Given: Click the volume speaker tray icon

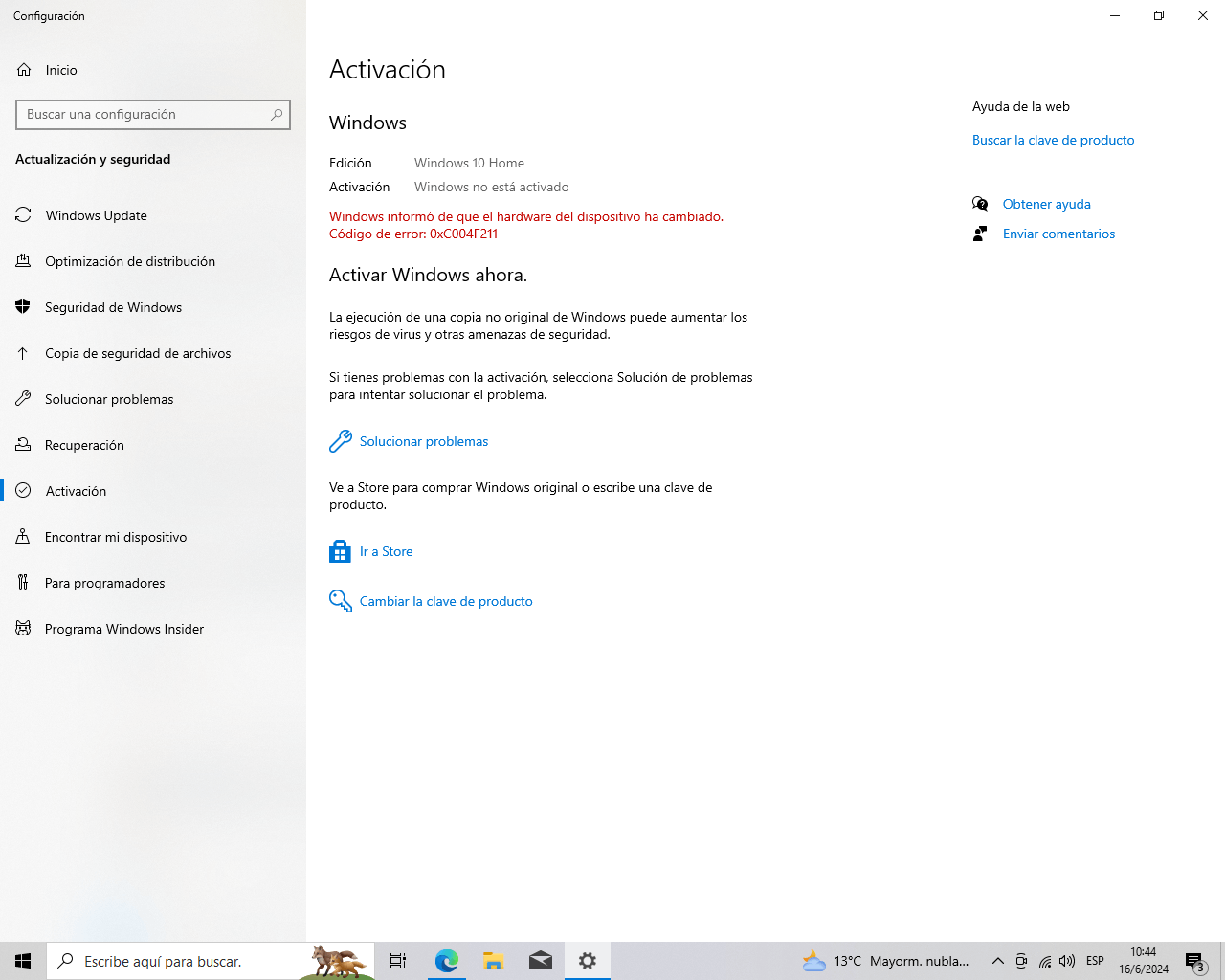Looking at the screenshot, I should coord(1067,961).
